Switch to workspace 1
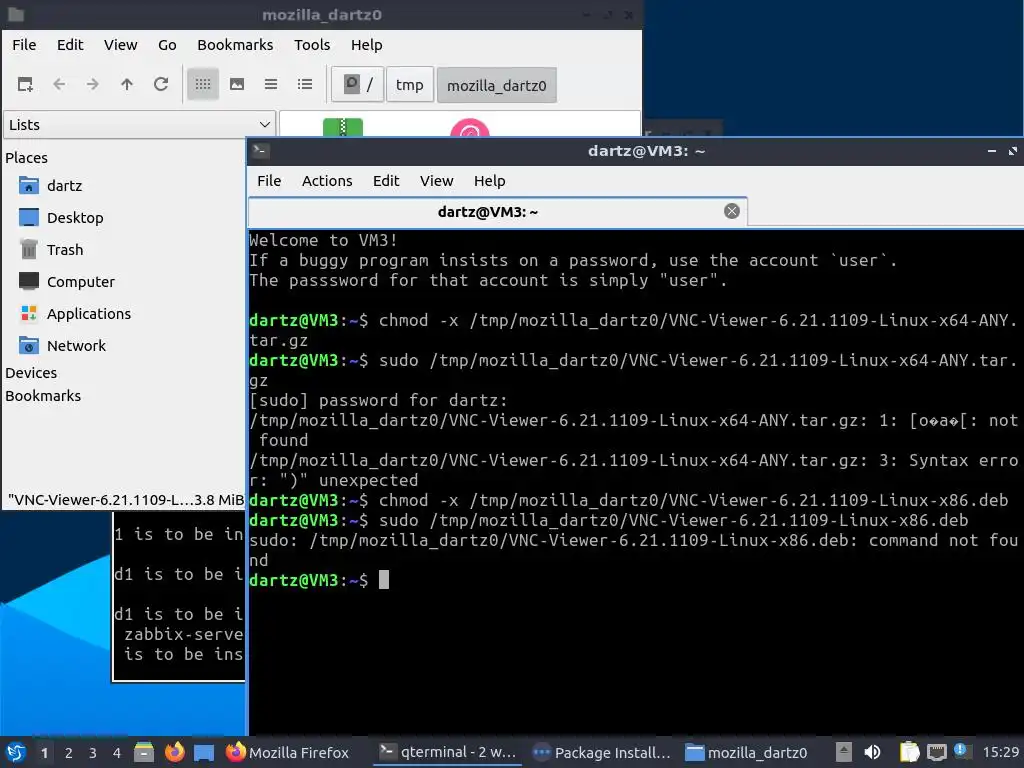1024x768 pixels. click(44, 753)
